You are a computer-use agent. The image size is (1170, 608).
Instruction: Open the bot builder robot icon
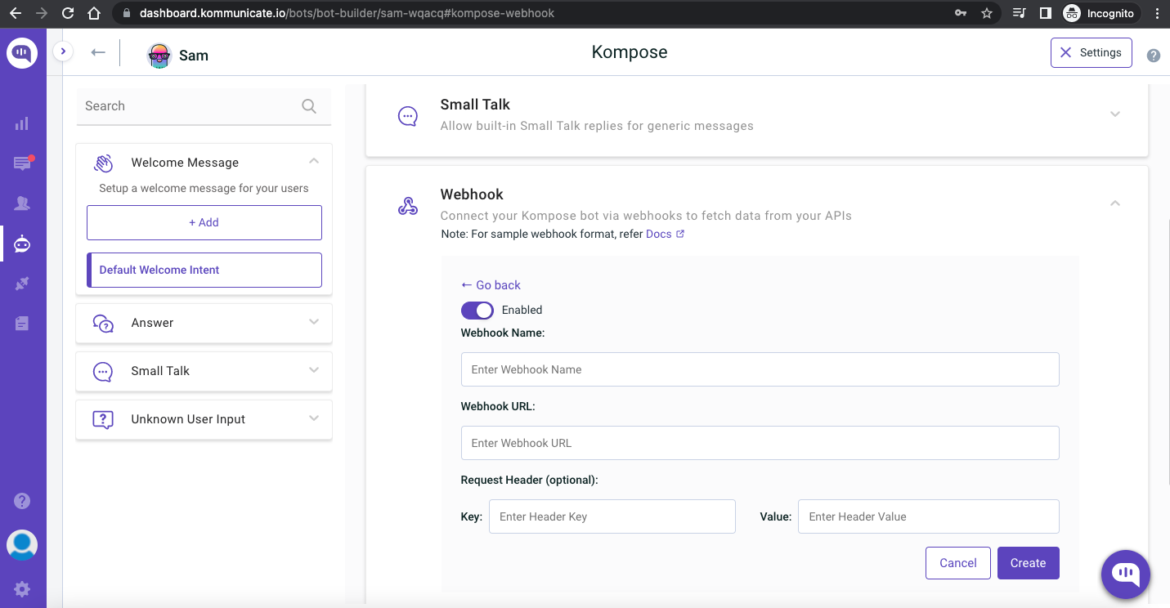[22, 243]
